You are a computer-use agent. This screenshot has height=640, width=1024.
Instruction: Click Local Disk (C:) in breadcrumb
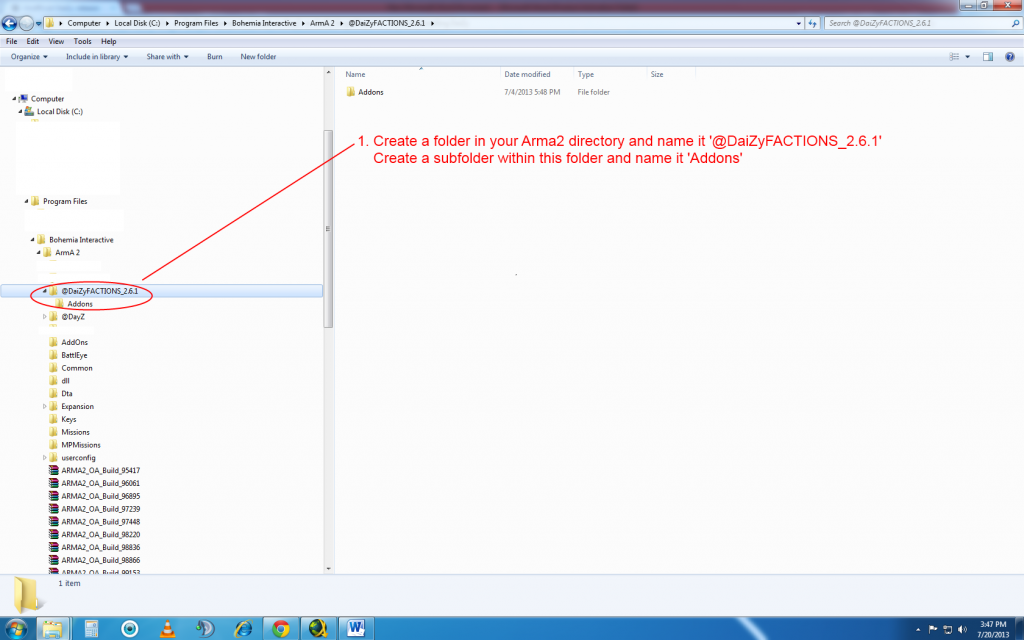click(x=137, y=23)
